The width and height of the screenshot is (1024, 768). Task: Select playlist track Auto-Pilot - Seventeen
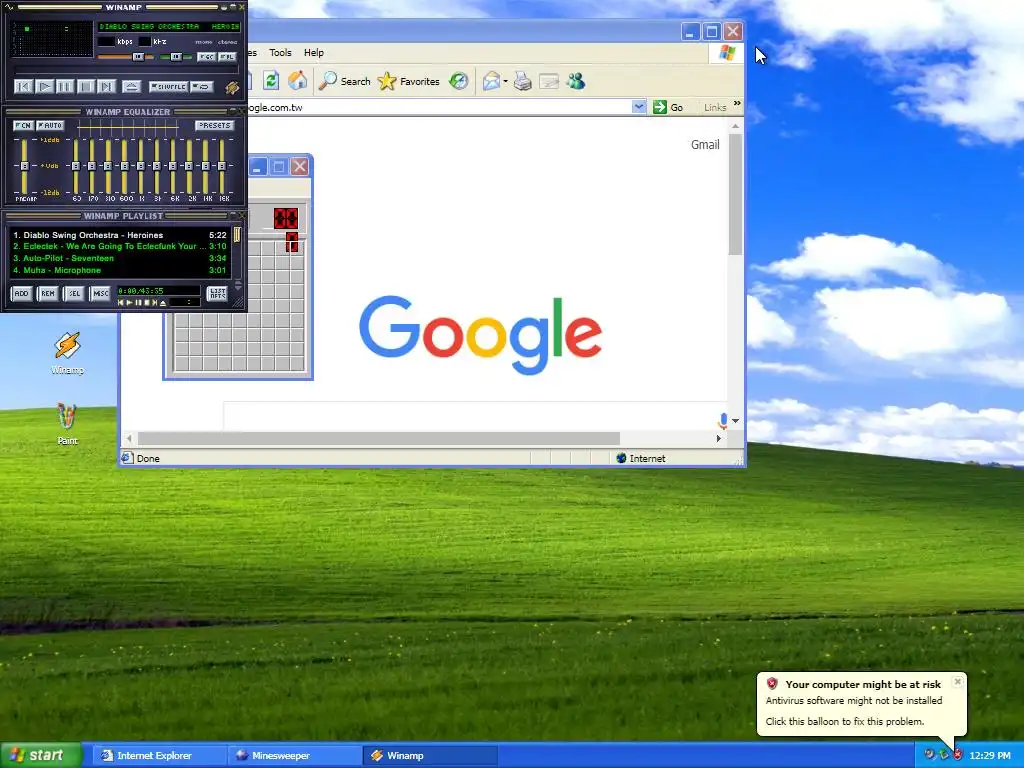(x=120, y=258)
